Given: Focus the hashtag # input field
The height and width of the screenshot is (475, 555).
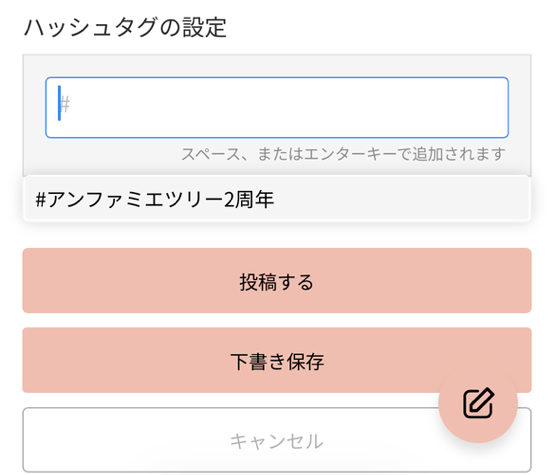Looking at the screenshot, I should click(277, 108).
